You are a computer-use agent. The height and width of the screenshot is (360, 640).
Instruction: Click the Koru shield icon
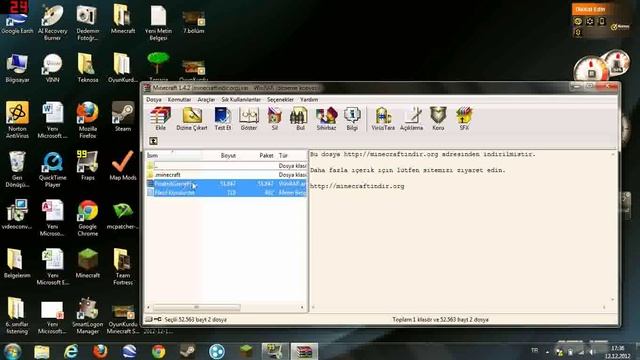438,118
